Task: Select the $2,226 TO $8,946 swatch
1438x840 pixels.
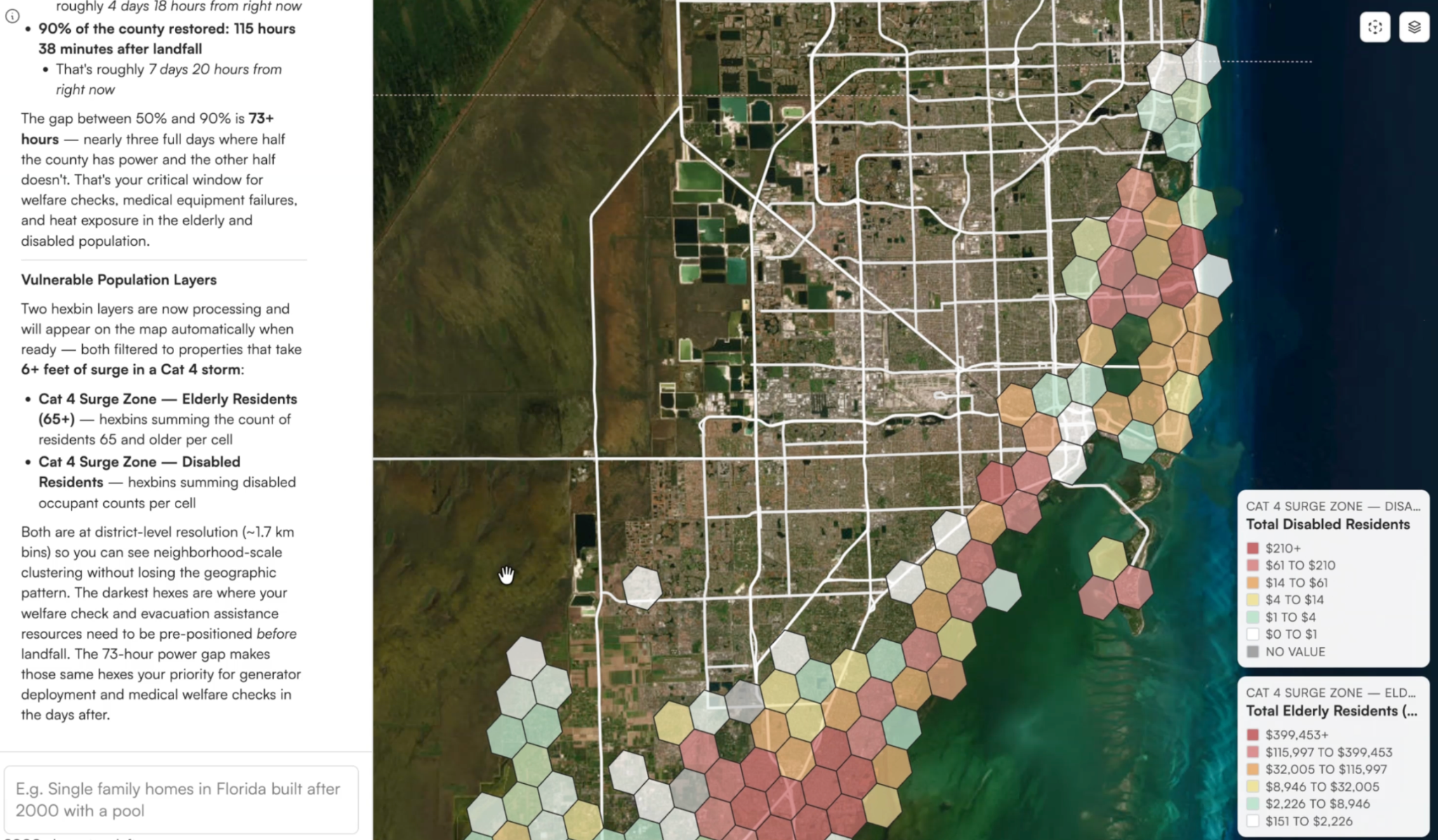Action: pyautogui.click(x=1253, y=804)
